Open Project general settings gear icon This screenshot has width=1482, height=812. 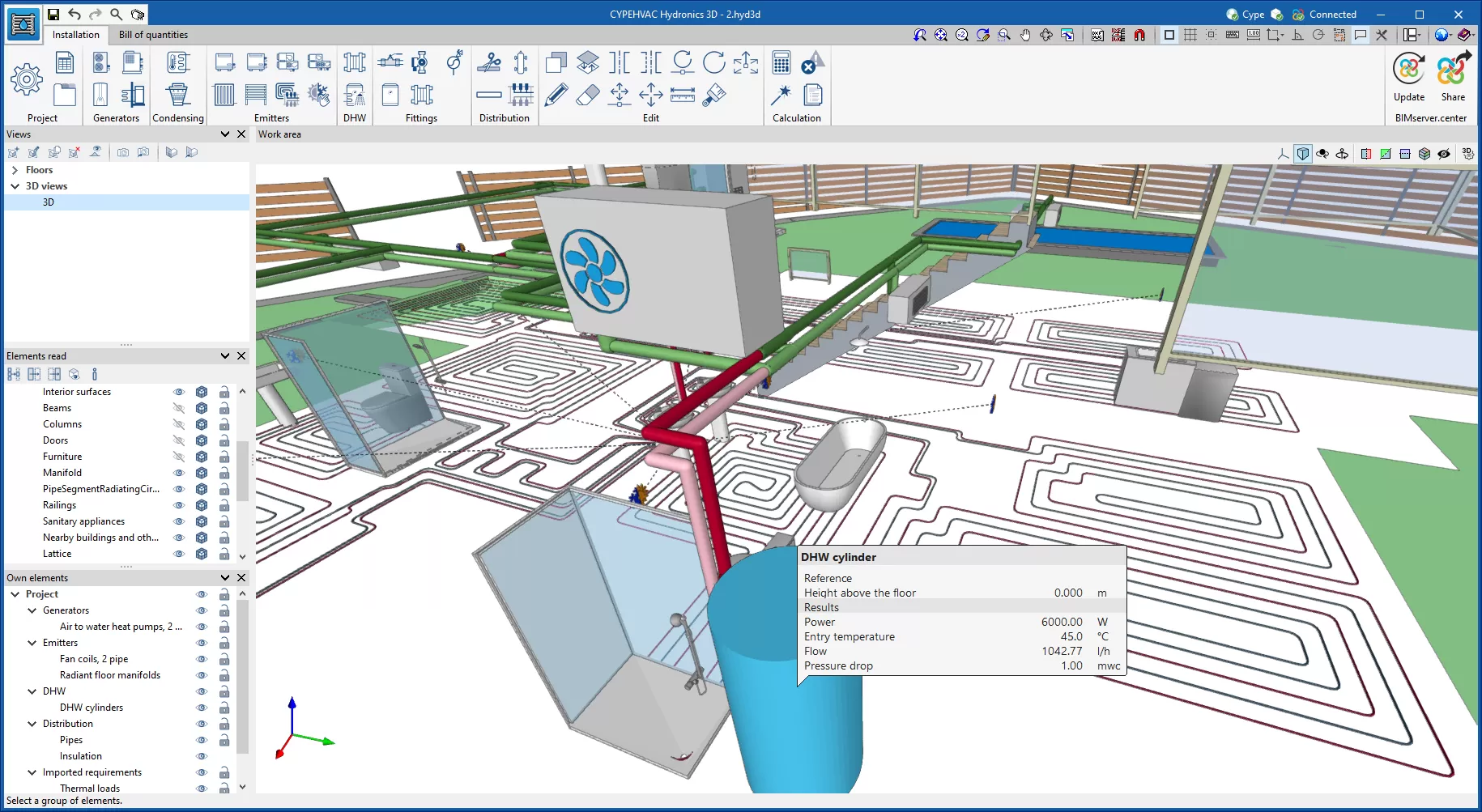click(x=27, y=79)
